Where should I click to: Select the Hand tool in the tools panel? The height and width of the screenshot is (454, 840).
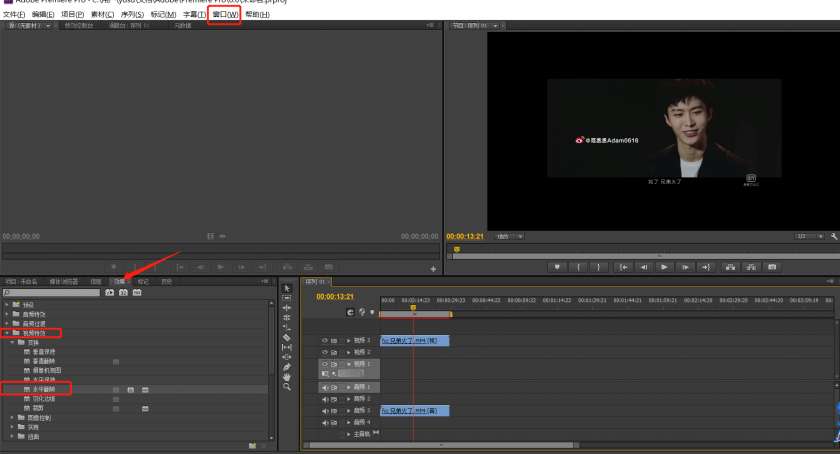[287, 377]
